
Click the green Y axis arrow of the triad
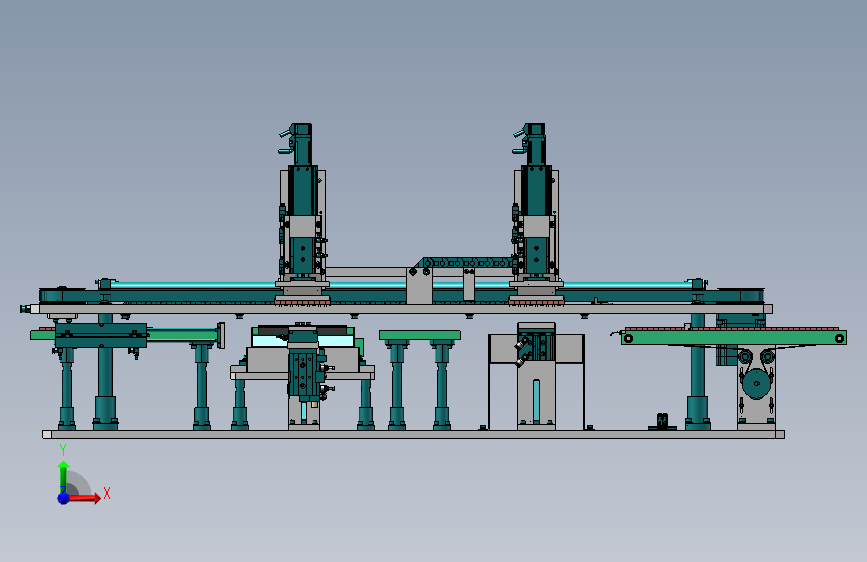tap(63, 476)
